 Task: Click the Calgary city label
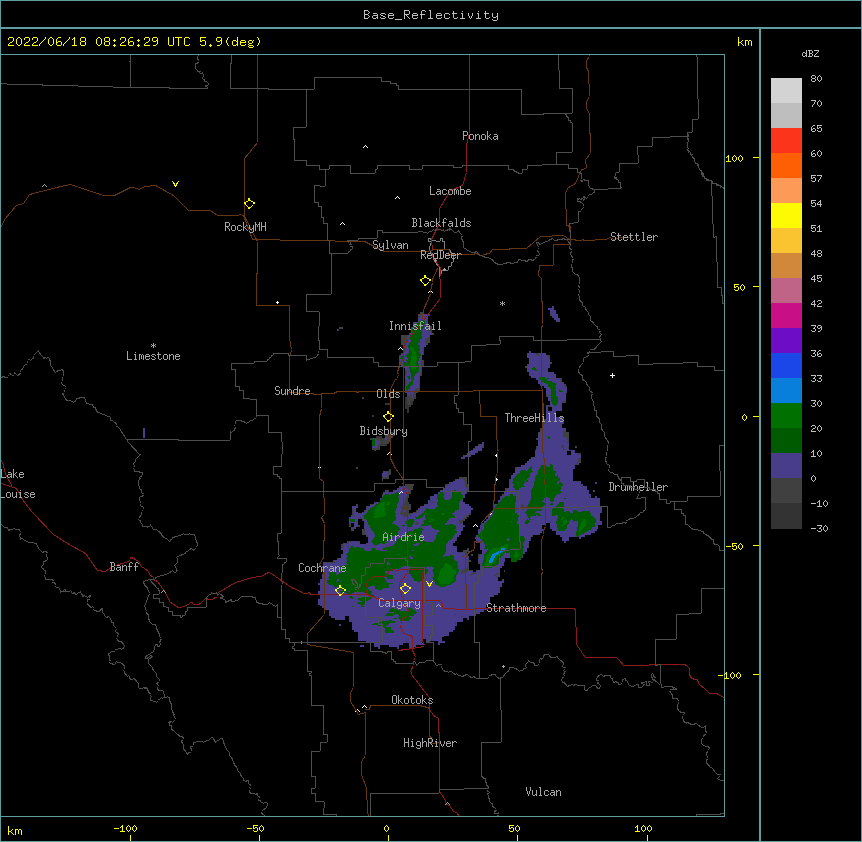click(x=400, y=603)
